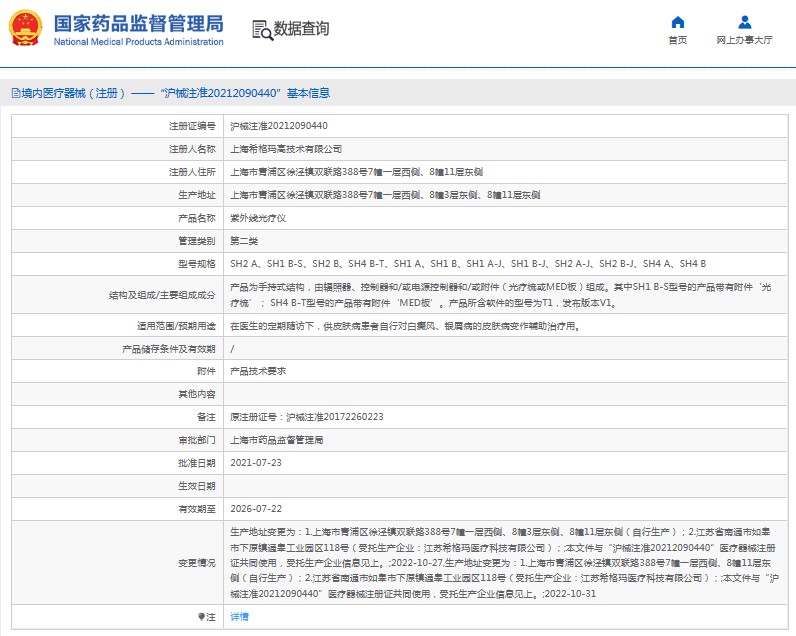Select registration number 沪械注准20212090440 value
Viewport: 796px width, 636px height.
pos(279,126)
